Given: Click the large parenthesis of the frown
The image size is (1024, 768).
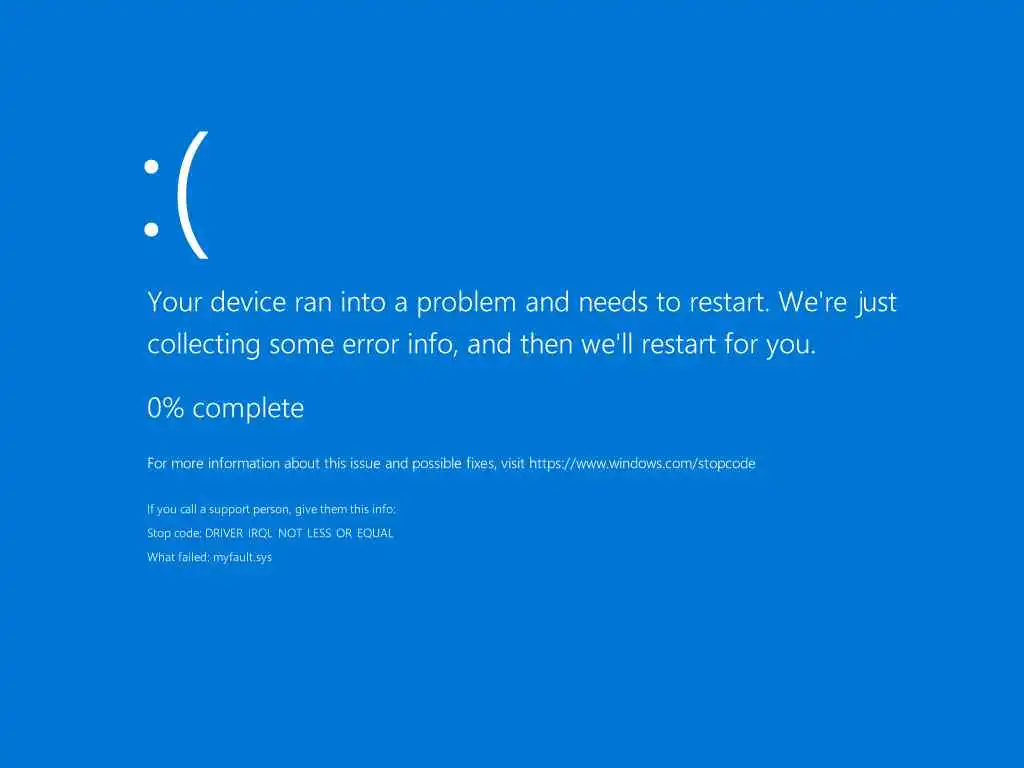Looking at the screenshot, I should pyautogui.click(x=193, y=195).
